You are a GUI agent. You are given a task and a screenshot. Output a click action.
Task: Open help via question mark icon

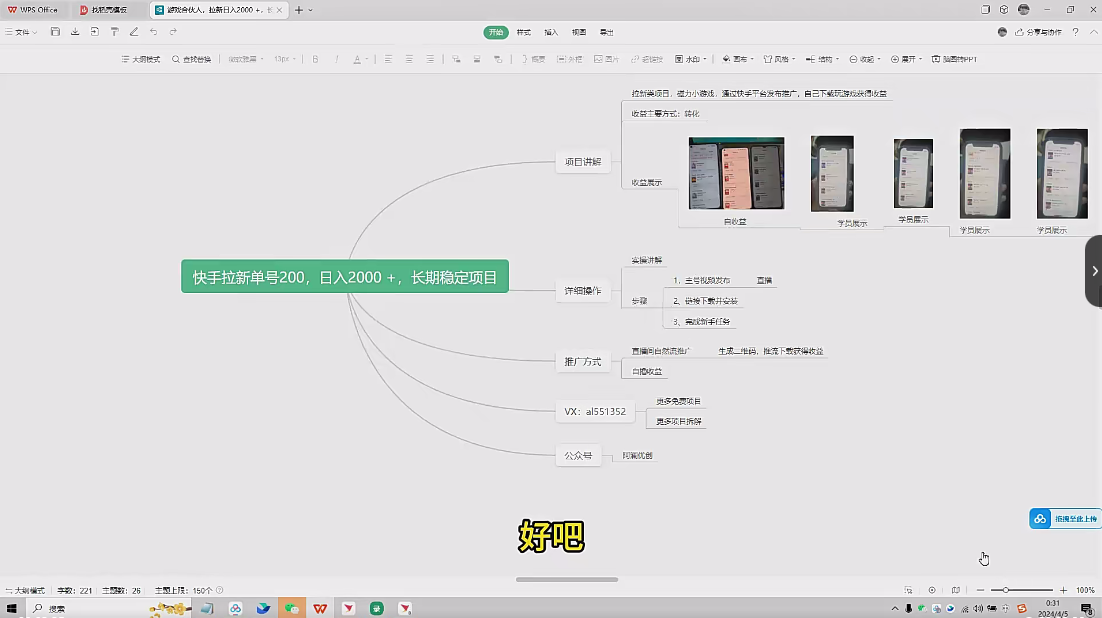coord(1075,32)
